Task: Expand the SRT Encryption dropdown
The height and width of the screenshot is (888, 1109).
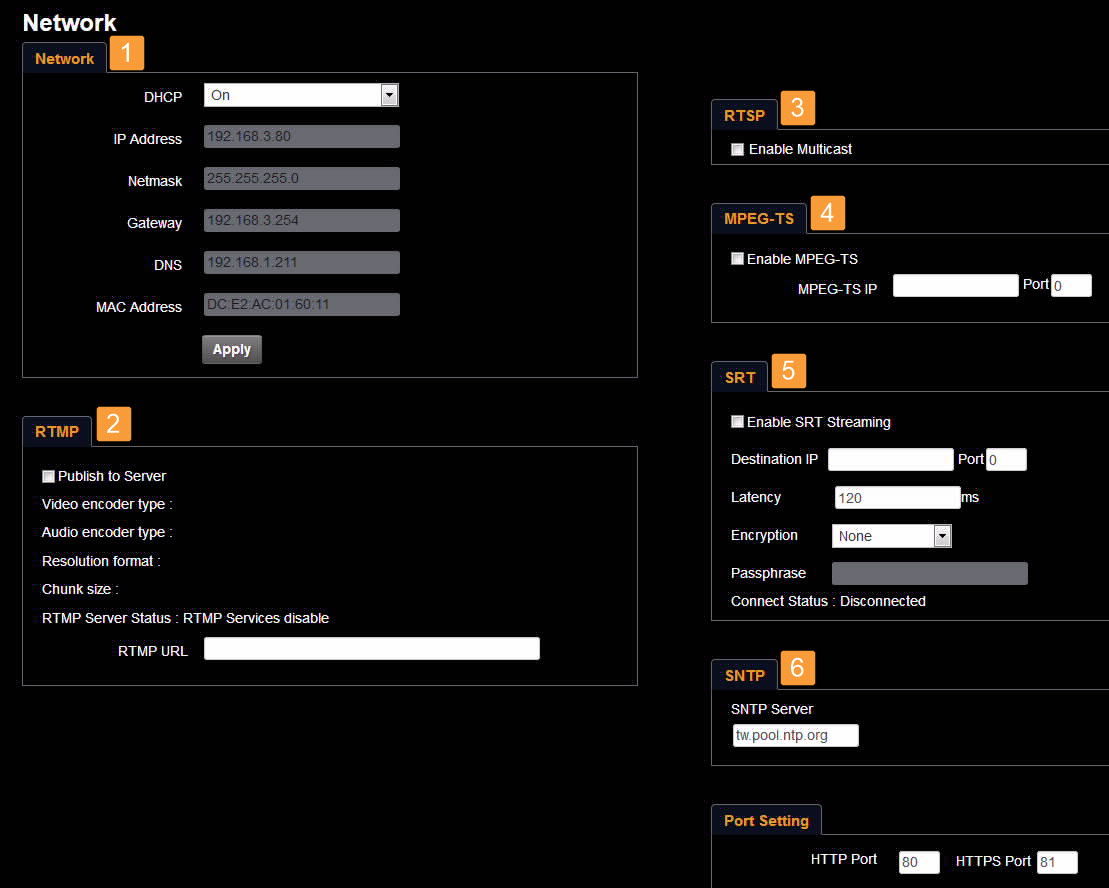Action: point(891,536)
